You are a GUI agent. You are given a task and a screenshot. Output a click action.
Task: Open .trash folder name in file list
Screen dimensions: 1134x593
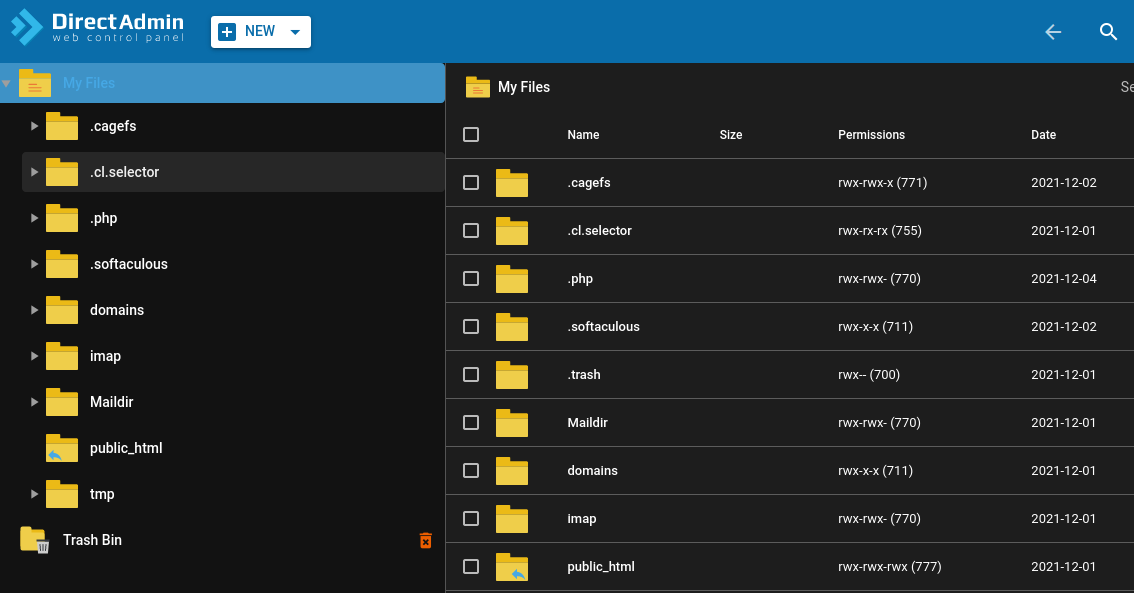tap(584, 375)
